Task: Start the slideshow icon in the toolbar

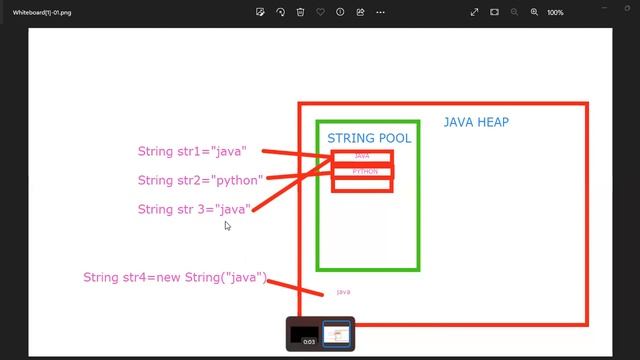Action: coord(494,12)
